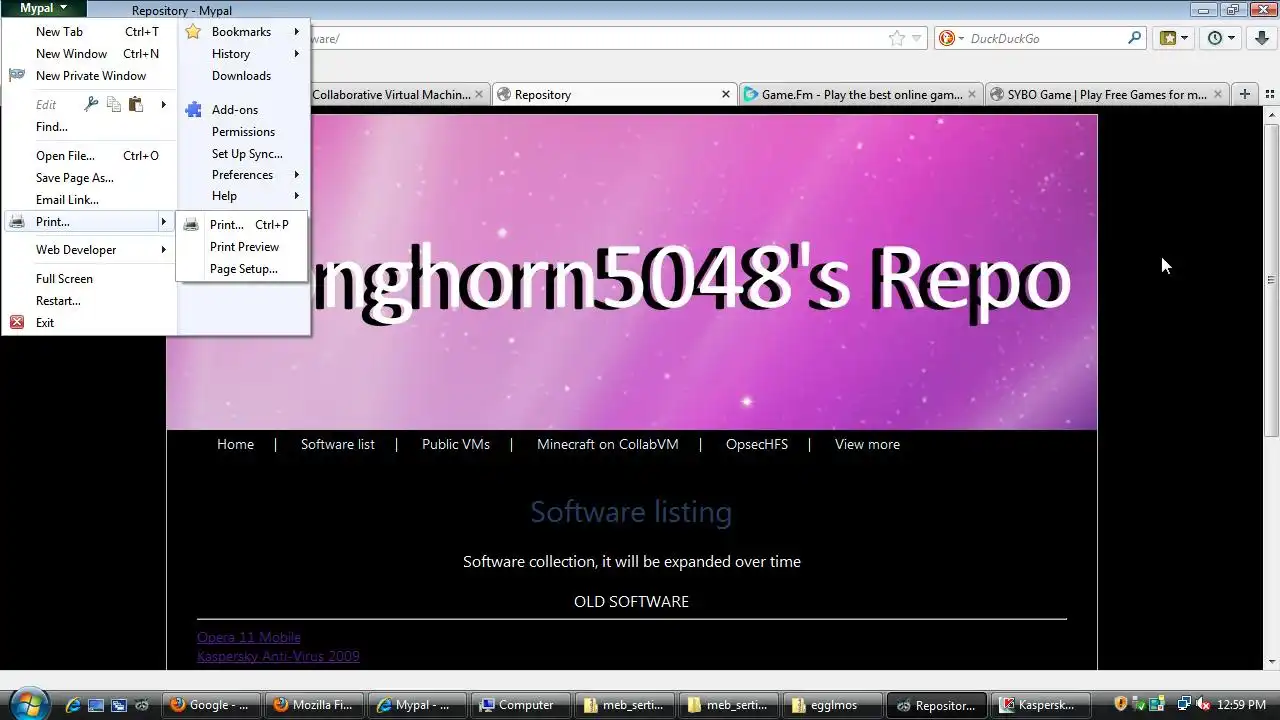Image resolution: width=1280 pixels, height=720 pixels.
Task: Click the search magnifier icon
Action: point(1135,38)
